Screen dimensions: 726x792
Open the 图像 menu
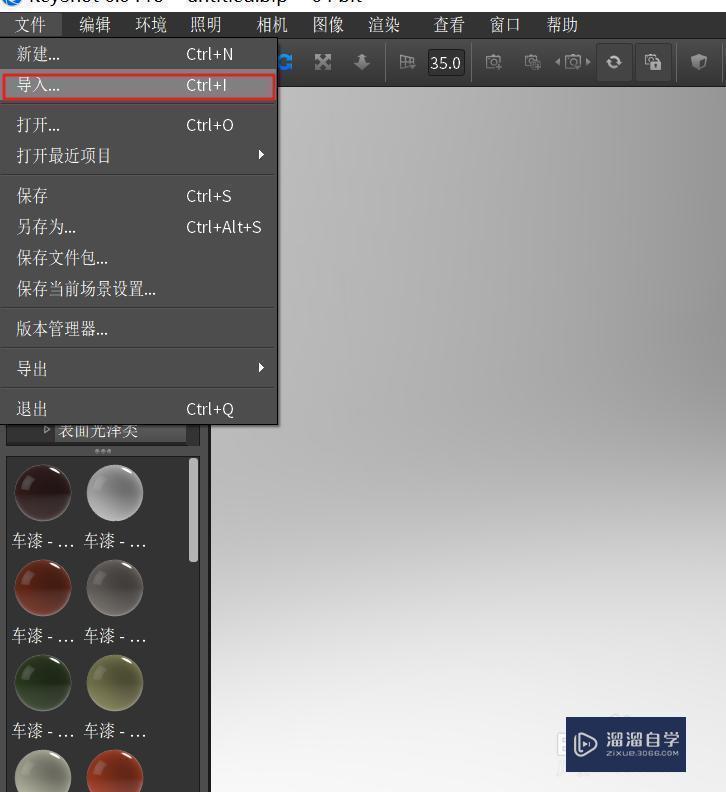(x=328, y=25)
